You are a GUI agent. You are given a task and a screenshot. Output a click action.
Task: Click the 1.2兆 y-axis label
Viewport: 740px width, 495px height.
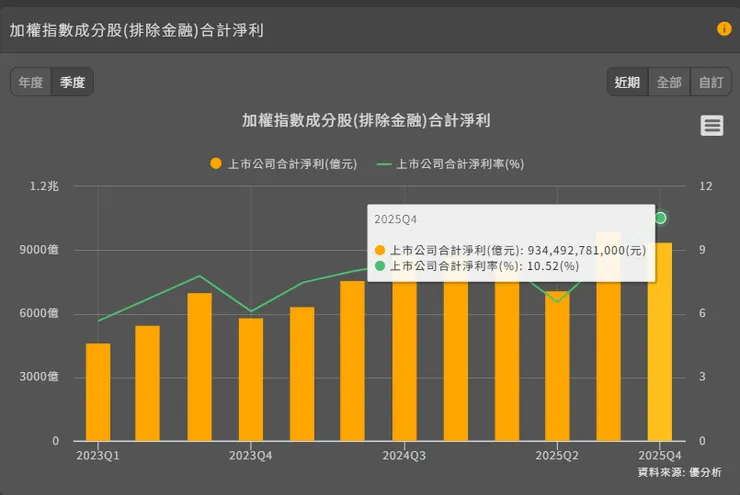[44, 186]
